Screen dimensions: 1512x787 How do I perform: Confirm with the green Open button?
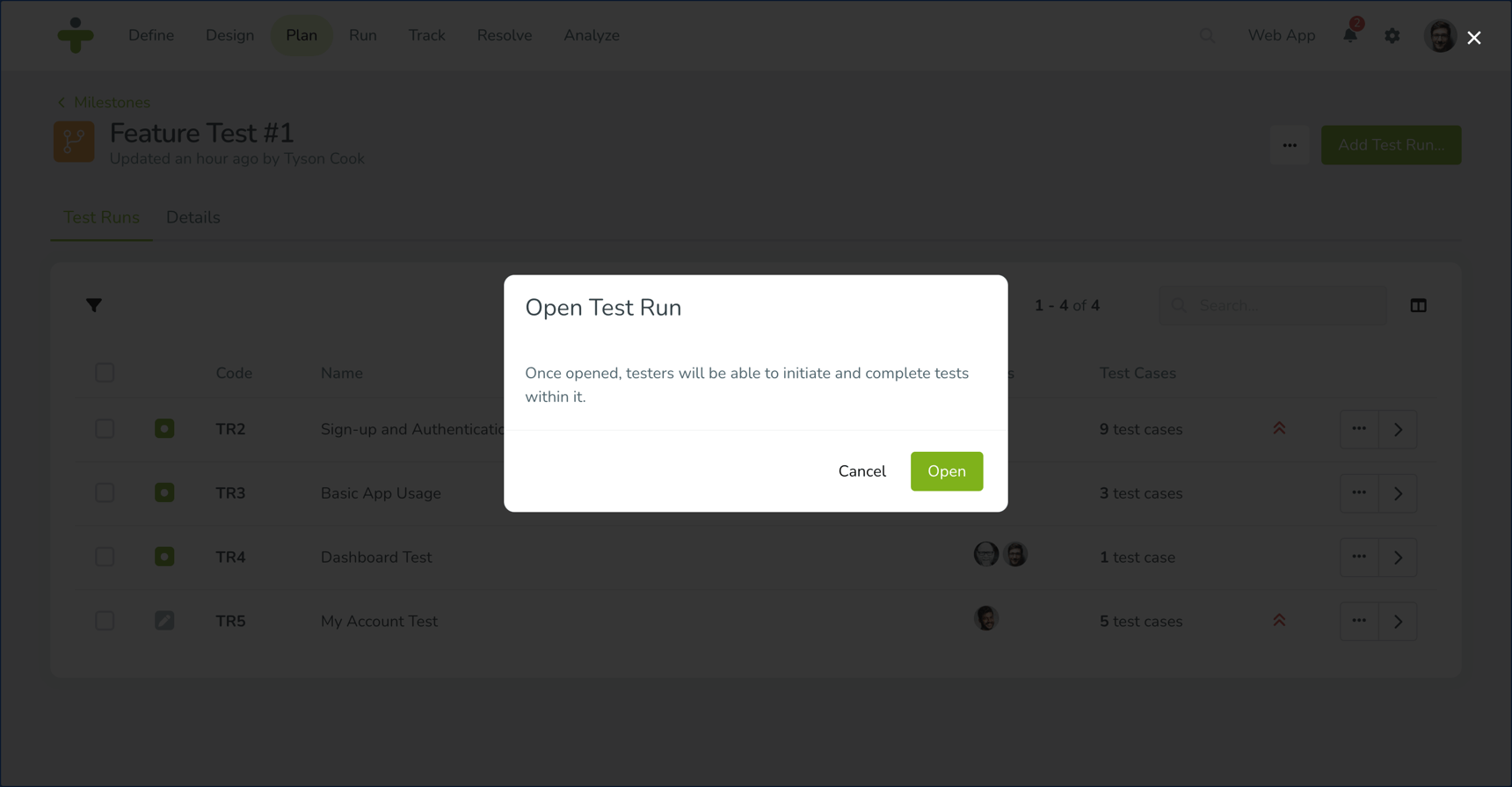pyautogui.click(x=946, y=471)
